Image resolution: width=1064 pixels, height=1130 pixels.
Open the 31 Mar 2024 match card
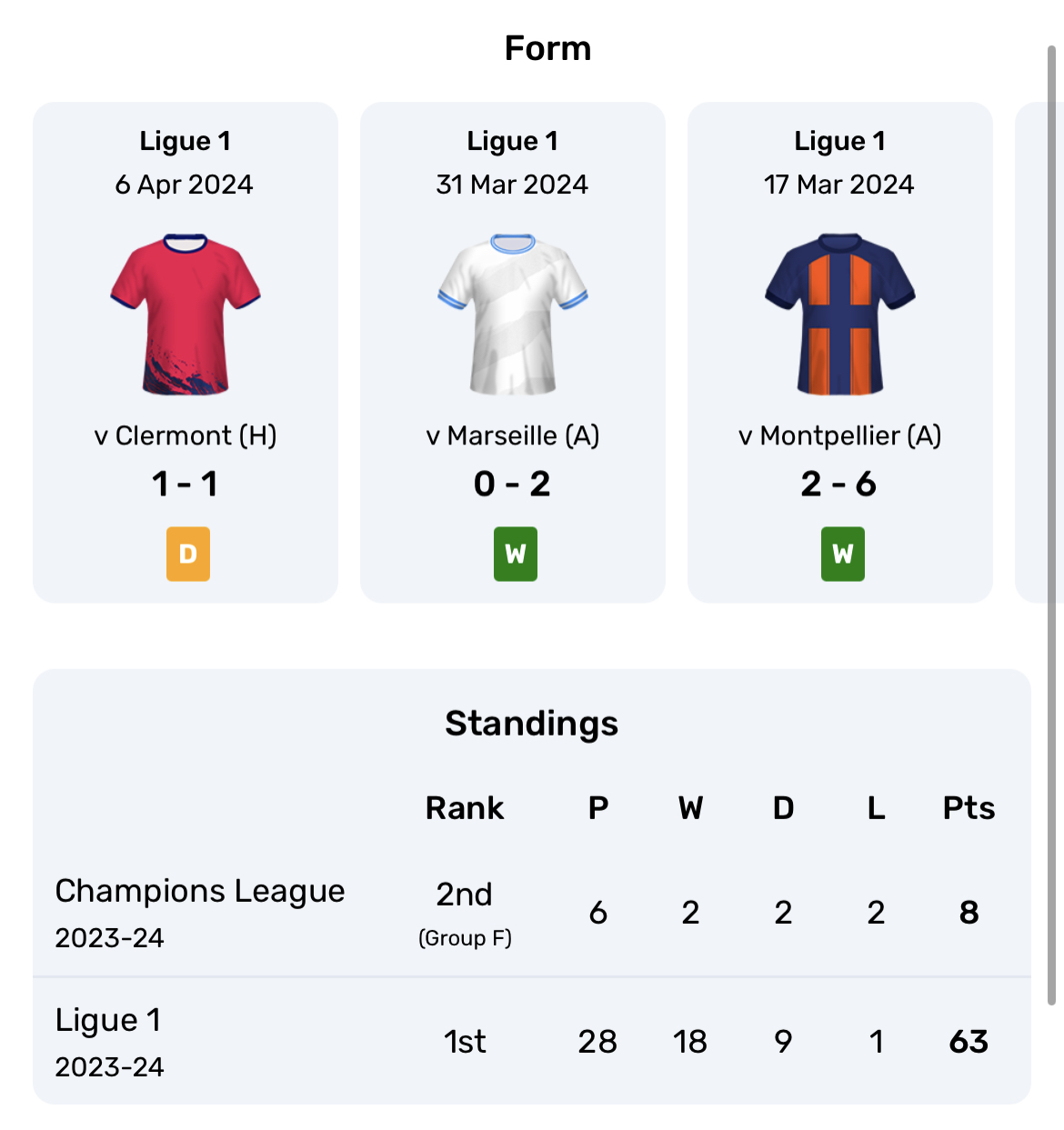coord(513,352)
